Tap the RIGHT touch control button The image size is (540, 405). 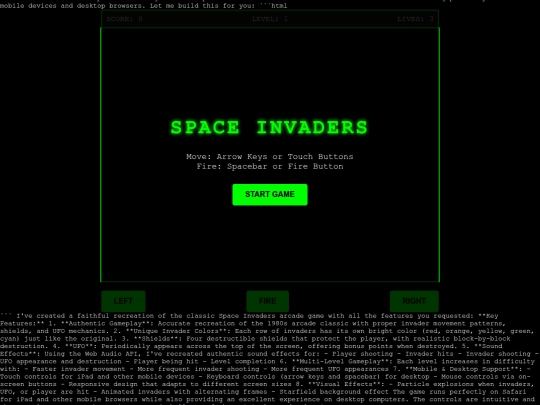(x=414, y=301)
